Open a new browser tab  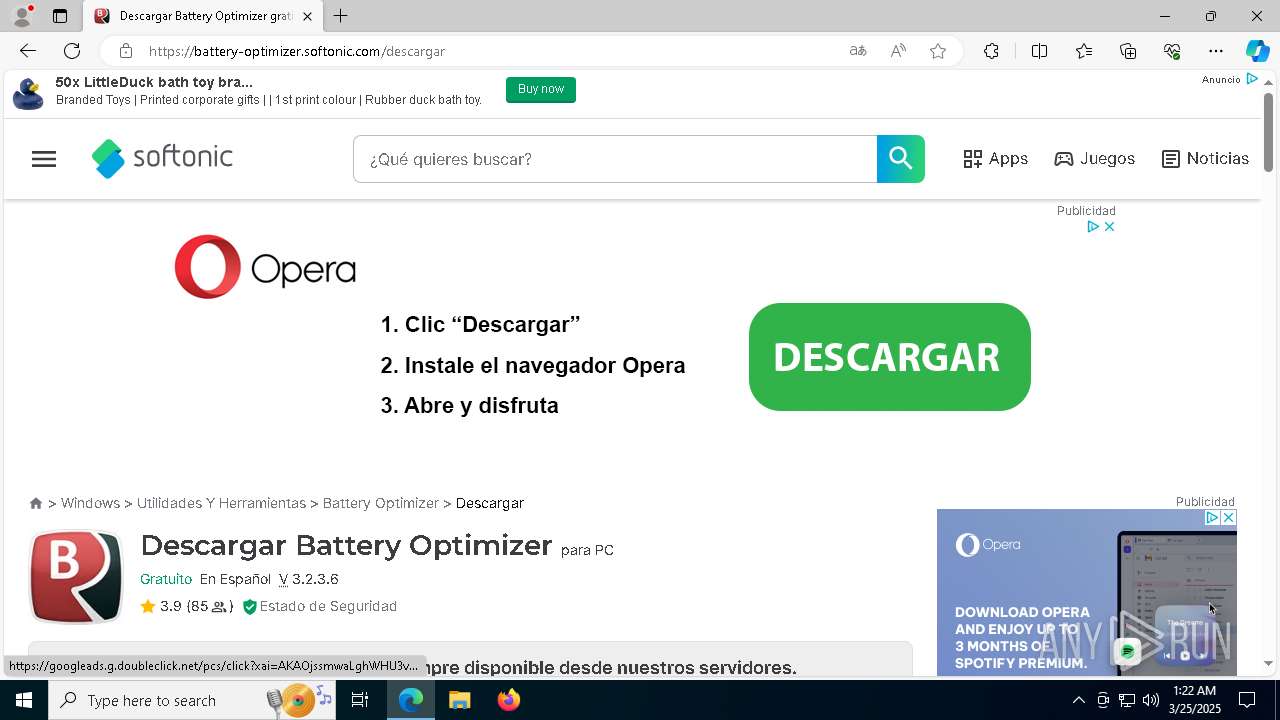(x=341, y=16)
